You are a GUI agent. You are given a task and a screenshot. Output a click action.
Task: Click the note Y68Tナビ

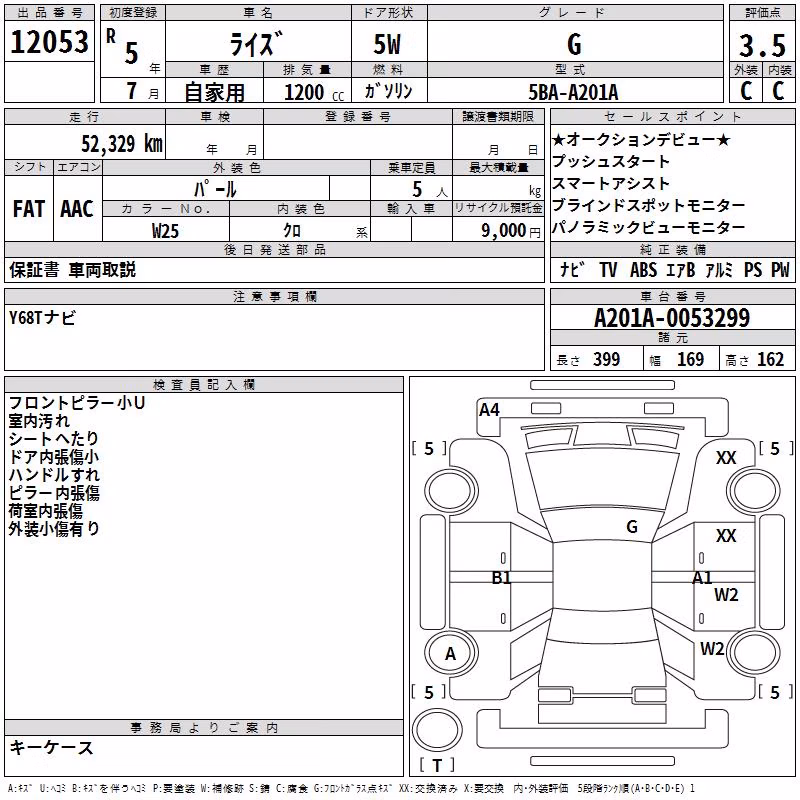(x=42, y=317)
